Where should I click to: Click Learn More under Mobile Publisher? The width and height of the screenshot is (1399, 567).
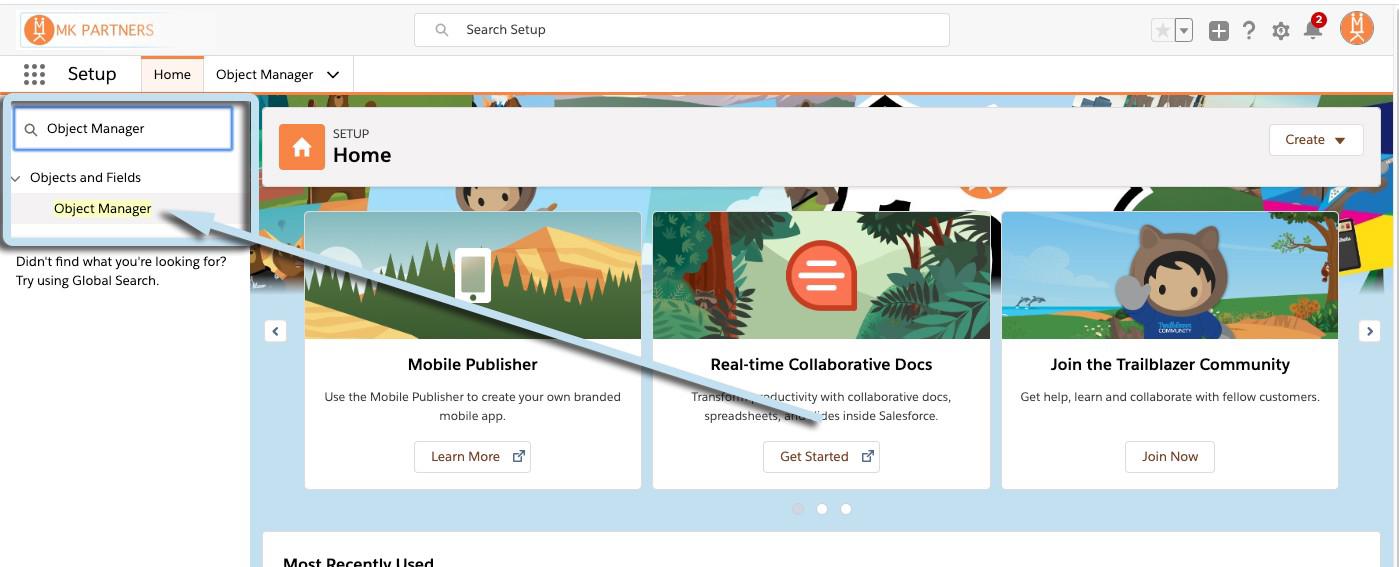click(472, 456)
